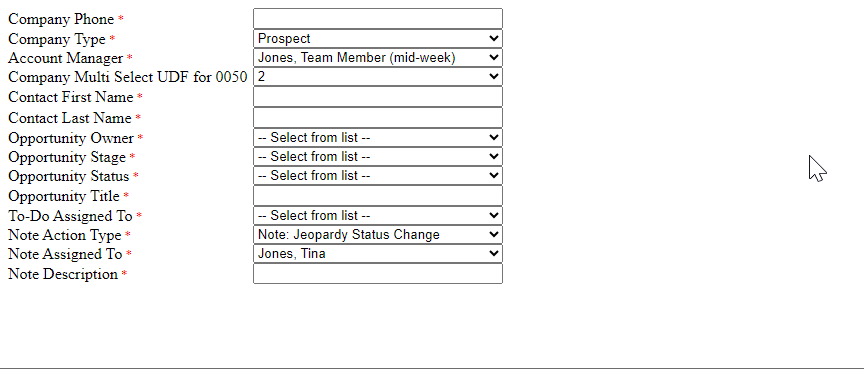This screenshot has width=864, height=369.
Task: Click the To-Do Assigned To dropdown chevron
Action: [x=494, y=215]
